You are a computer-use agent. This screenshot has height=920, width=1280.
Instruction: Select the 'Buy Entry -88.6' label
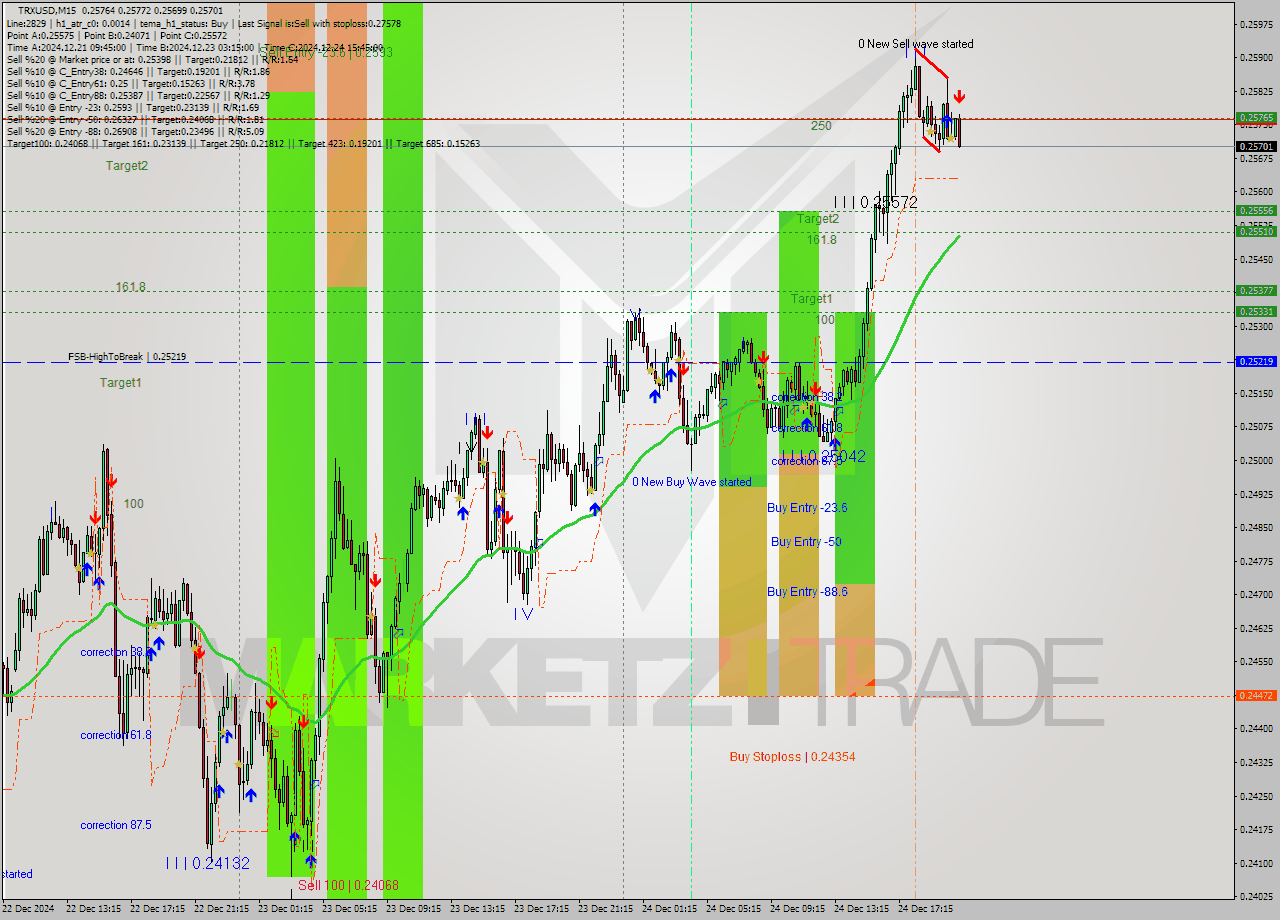tap(807, 592)
